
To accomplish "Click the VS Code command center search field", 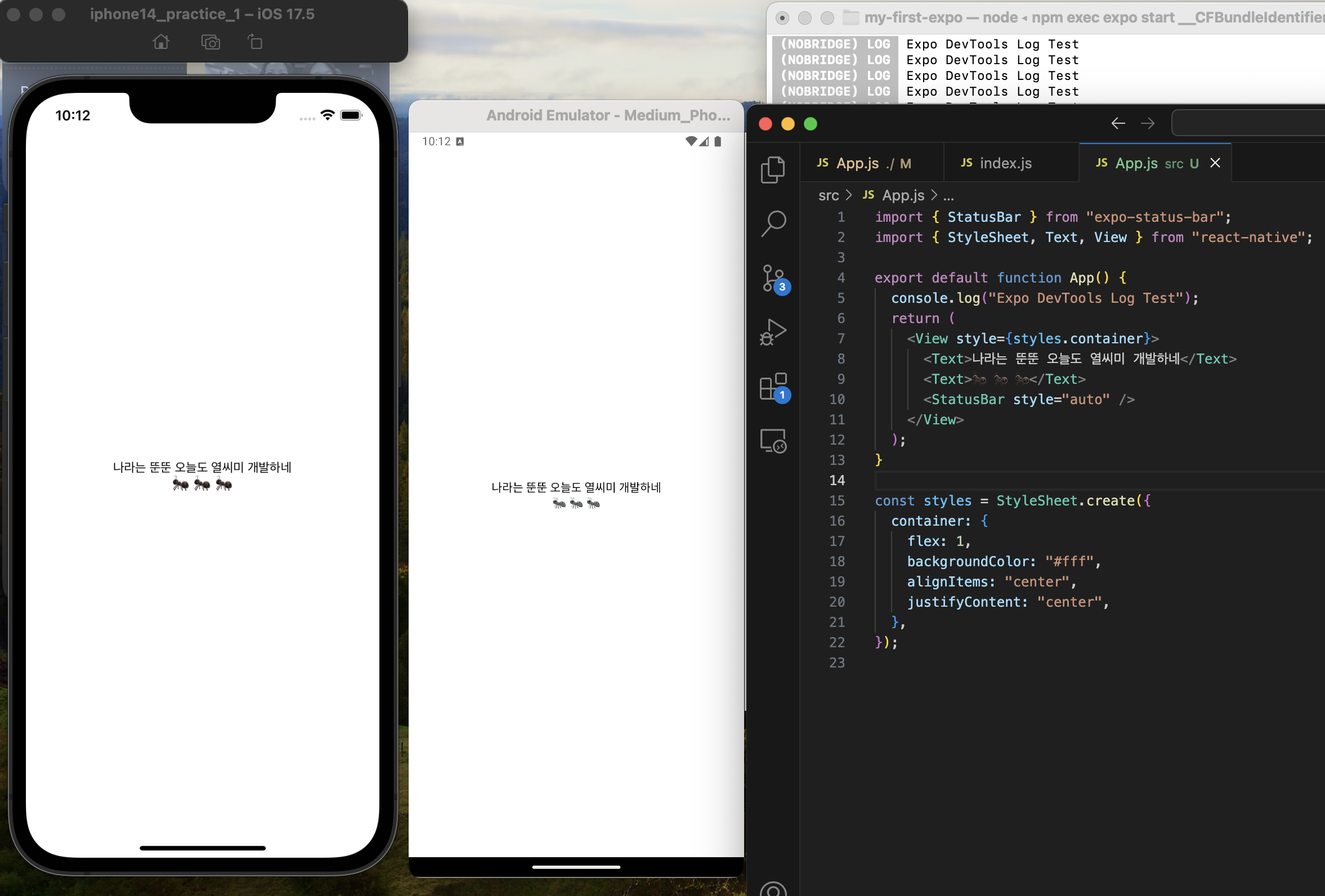I will click(x=1248, y=123).
